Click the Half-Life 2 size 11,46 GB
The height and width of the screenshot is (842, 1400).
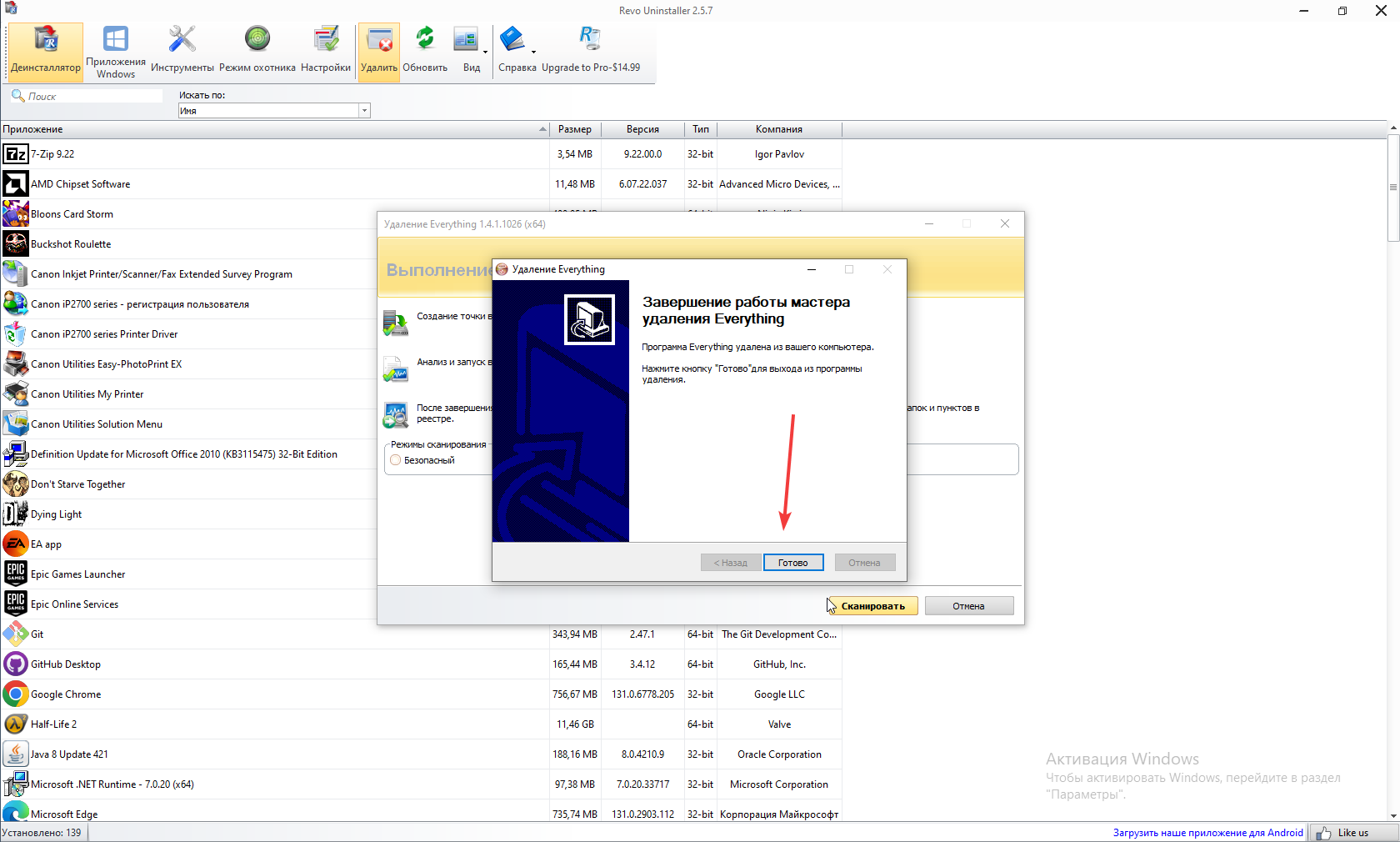coord(575,724)
